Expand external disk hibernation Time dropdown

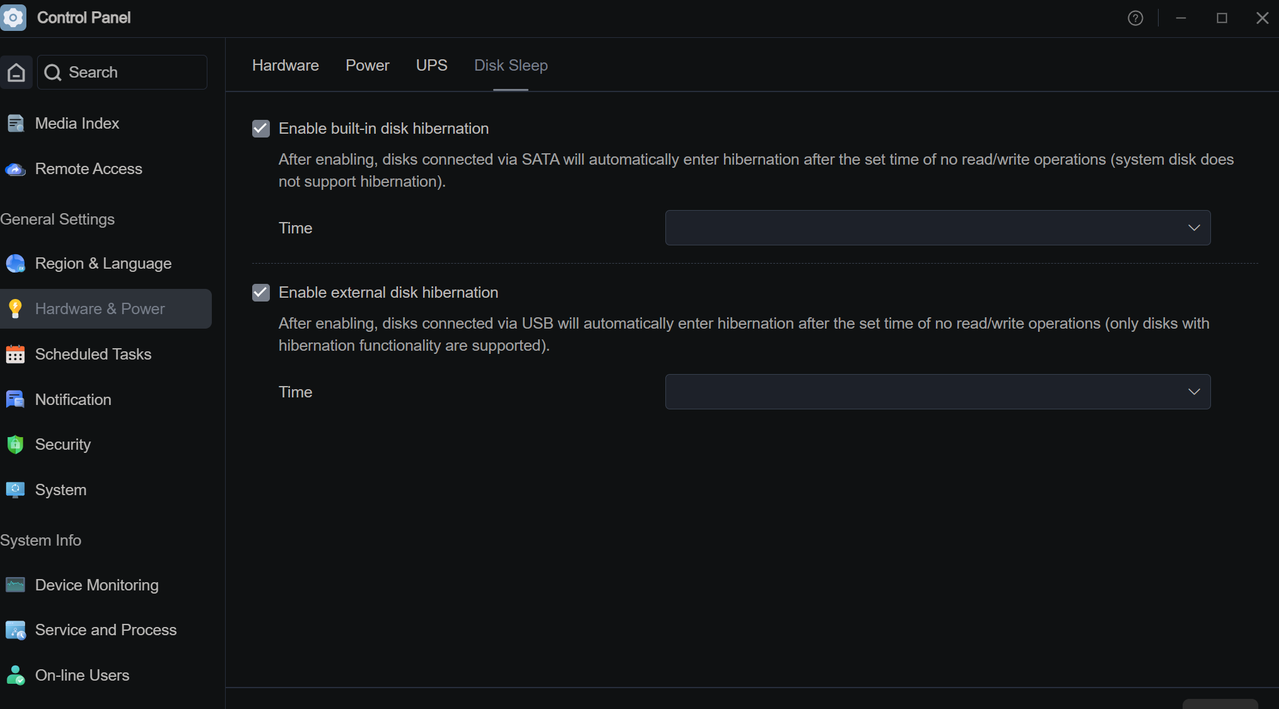click(938, 392)
